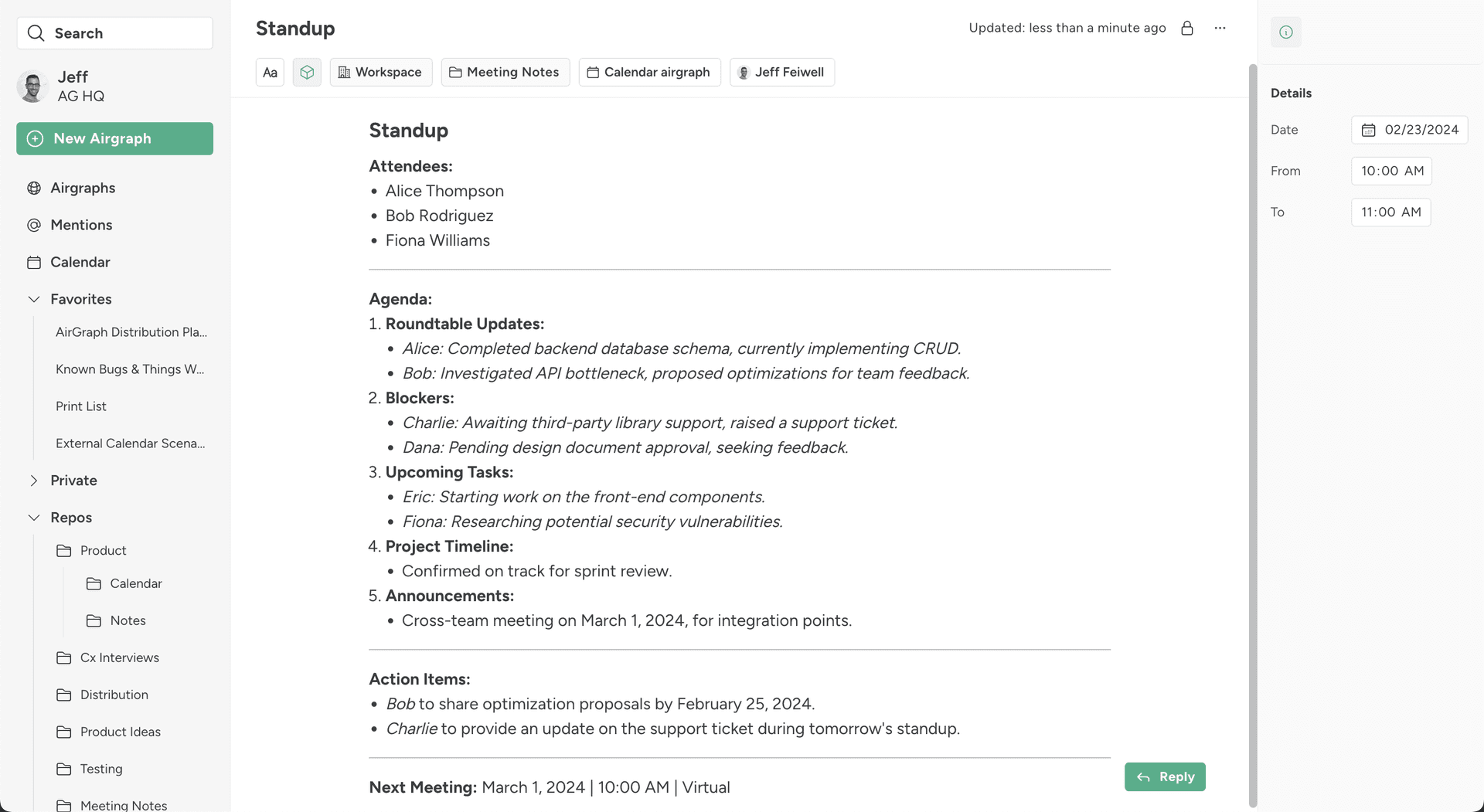The height and width of the screenshot is (812, 1484).
Task: Click the New Airgraph button
Action: pyautogui.click(x=114, y=139)
